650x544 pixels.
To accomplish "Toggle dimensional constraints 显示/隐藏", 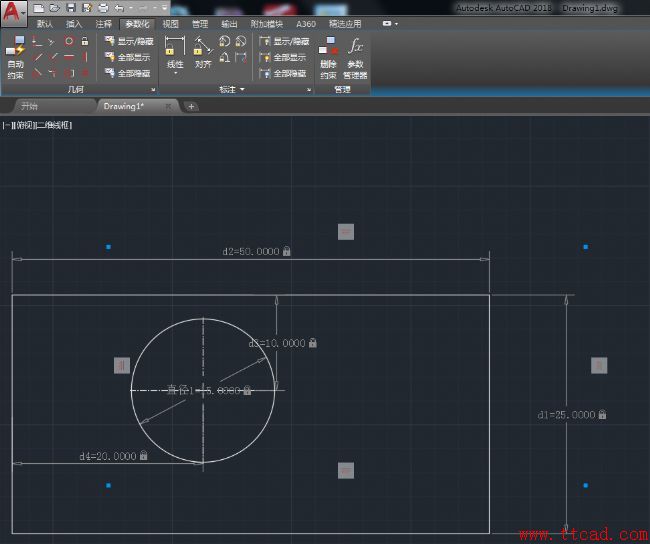I will (284, 41).
